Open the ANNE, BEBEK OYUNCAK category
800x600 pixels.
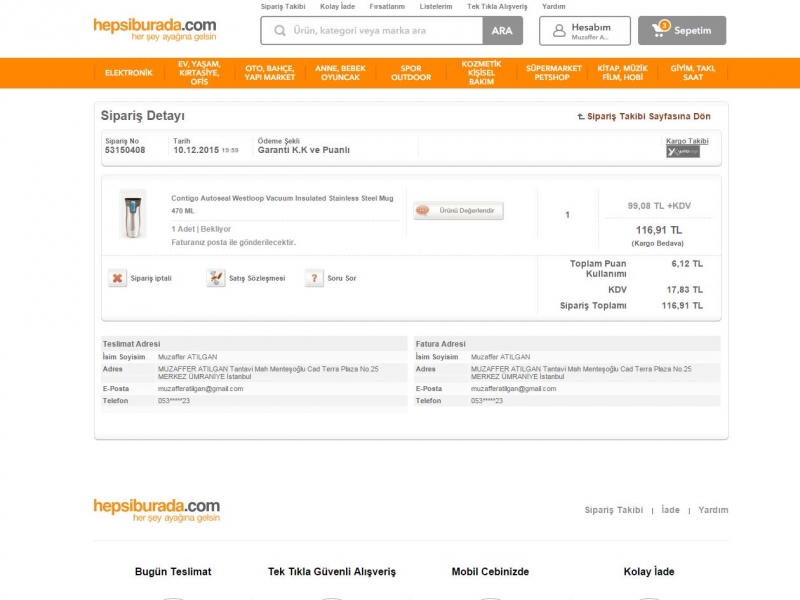(x=340, y=73)
